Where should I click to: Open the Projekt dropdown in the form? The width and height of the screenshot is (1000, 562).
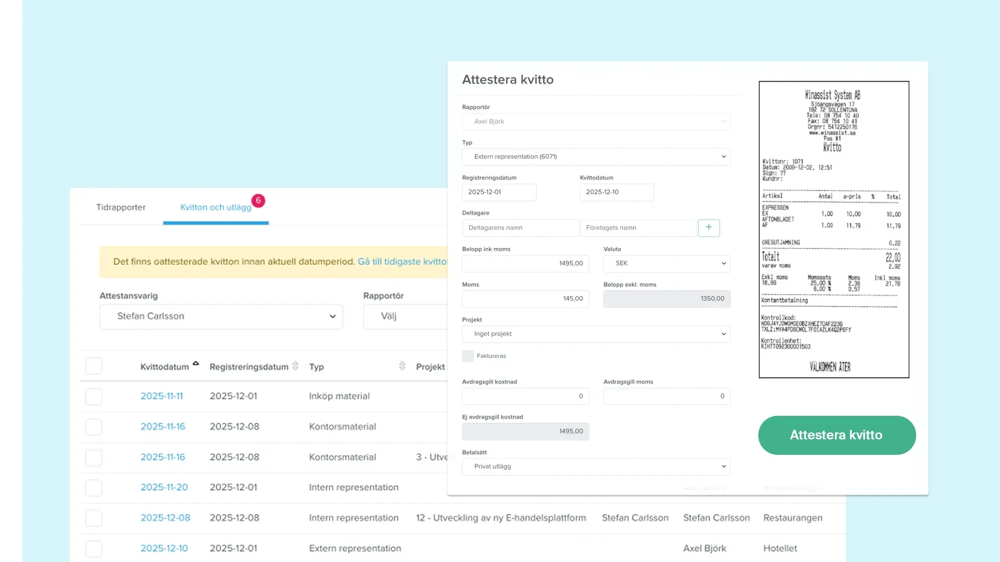(x=596, y=334)
